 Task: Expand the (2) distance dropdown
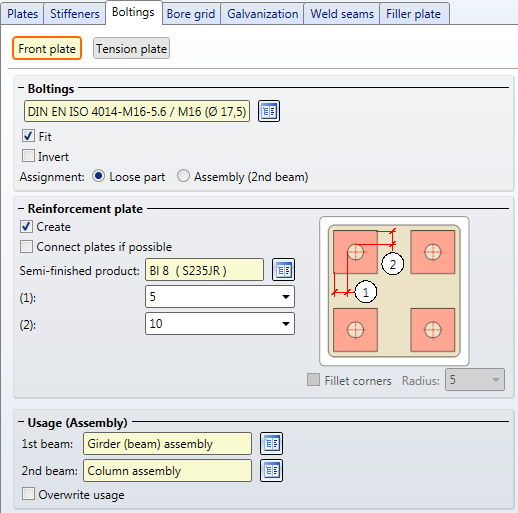click(x=286, y=324)
